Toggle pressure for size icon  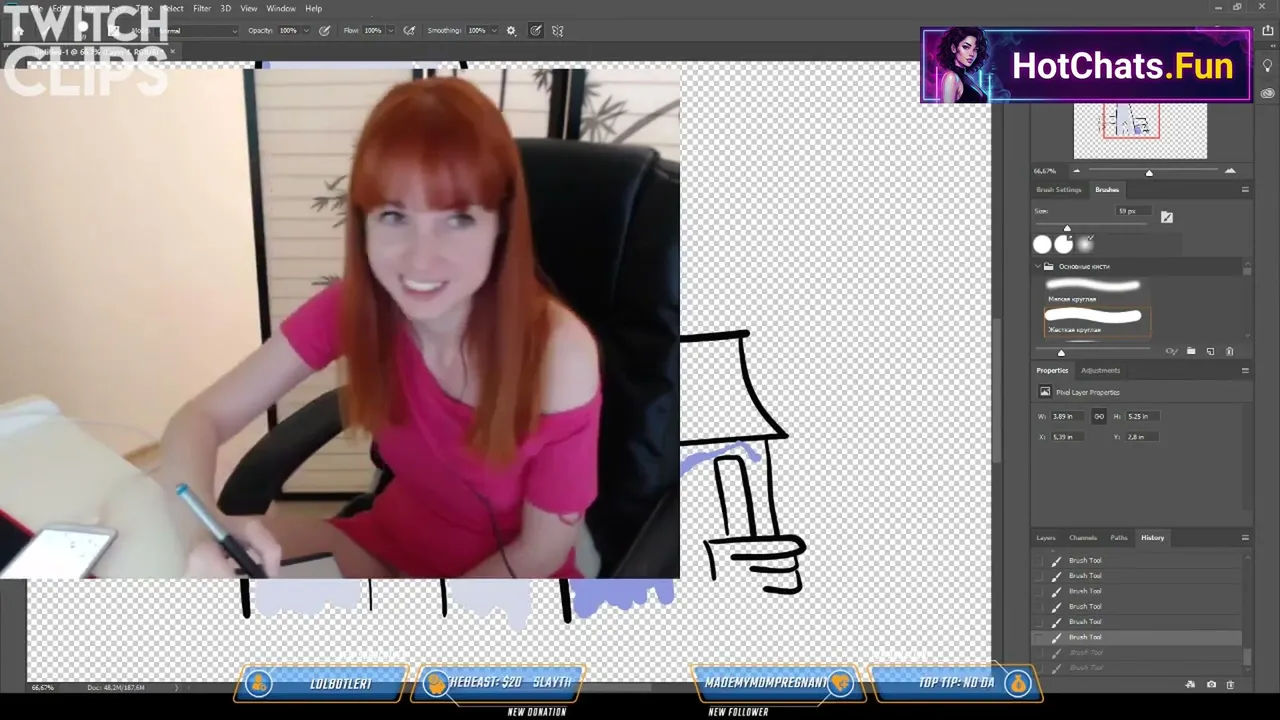(536, 31)
